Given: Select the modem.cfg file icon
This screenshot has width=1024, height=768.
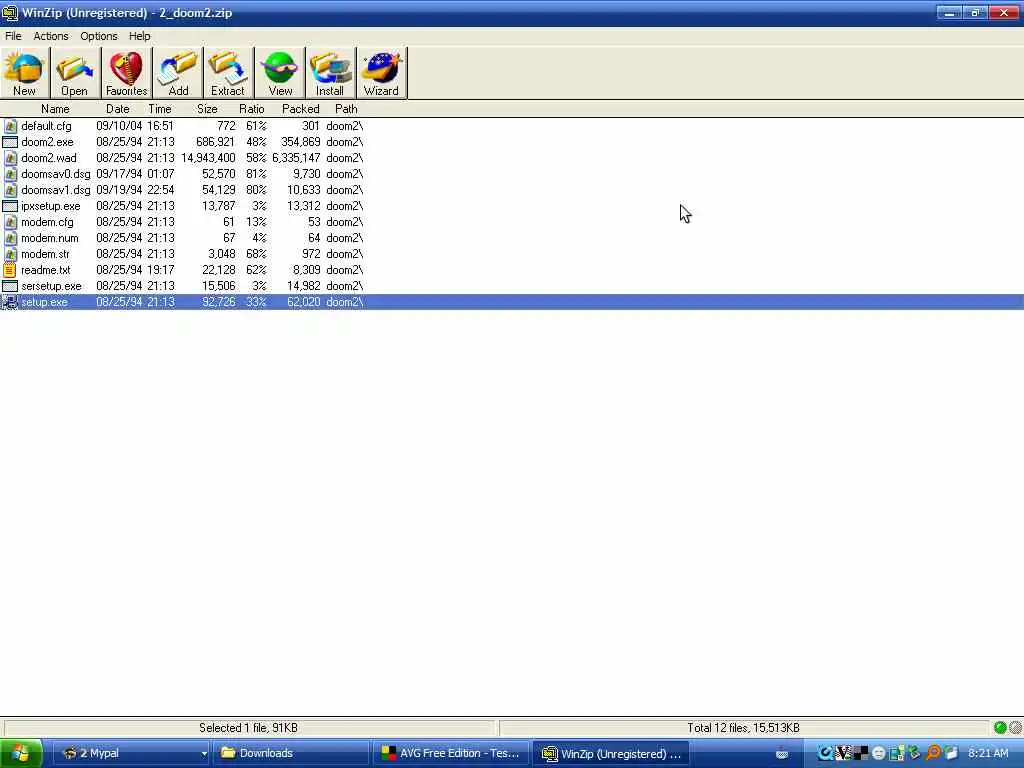Looking at the screenshot, I should pos(10,222).
